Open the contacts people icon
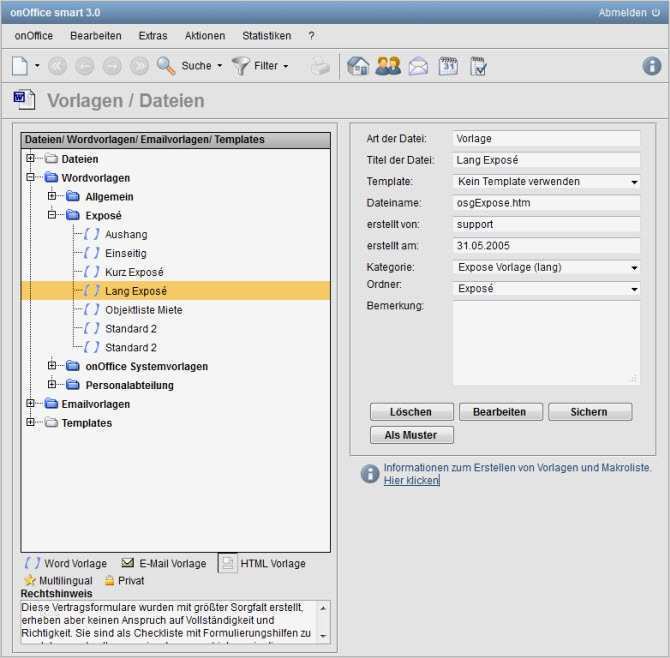Screen dimensions: 670x658 (388, 66)
